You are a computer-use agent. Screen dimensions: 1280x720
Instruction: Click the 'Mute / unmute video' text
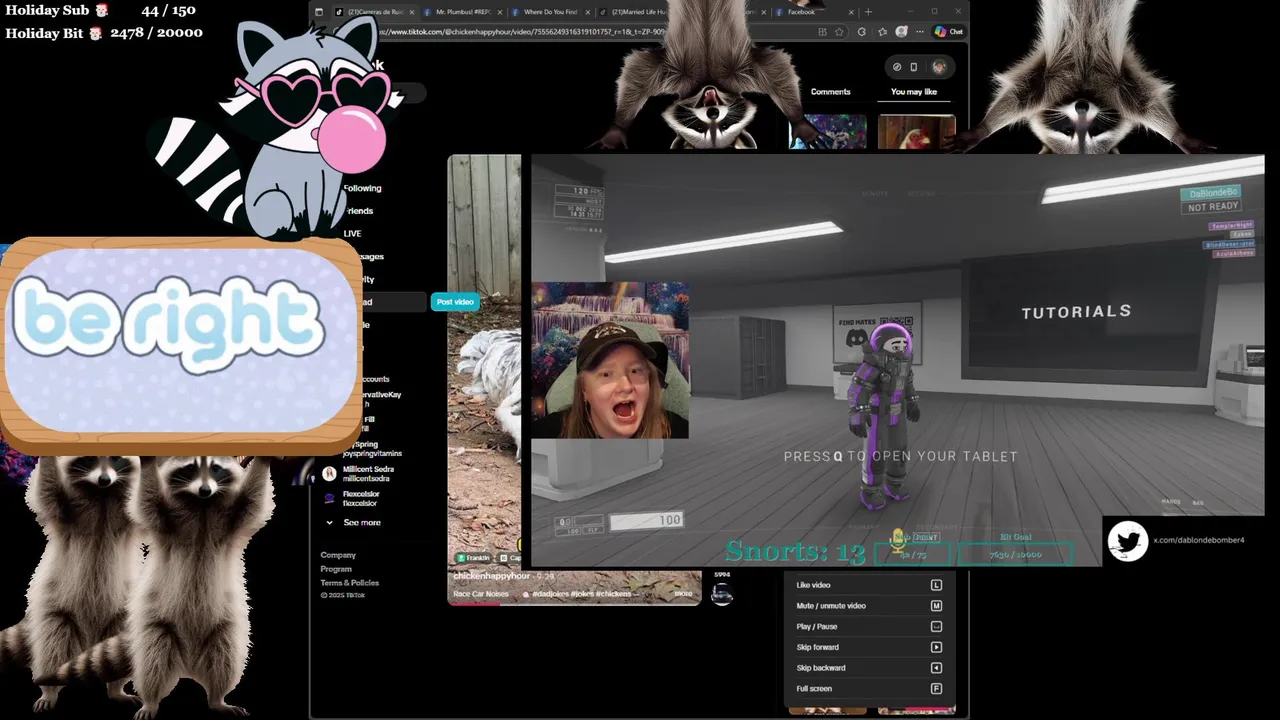831,606
